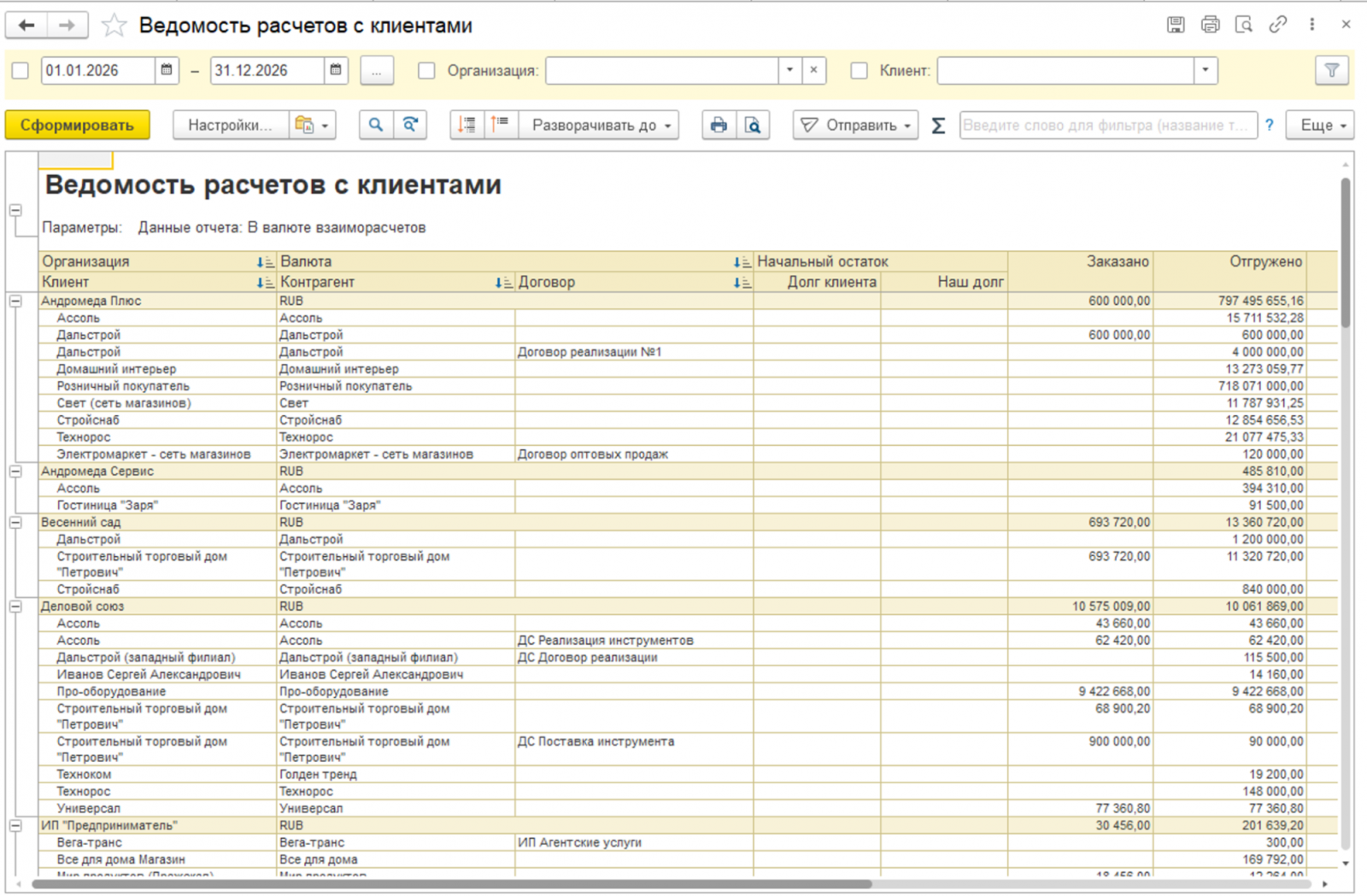Click the question mark help icon
Viewport: 1367px width, 896px height.
(x=1270, y=125)
